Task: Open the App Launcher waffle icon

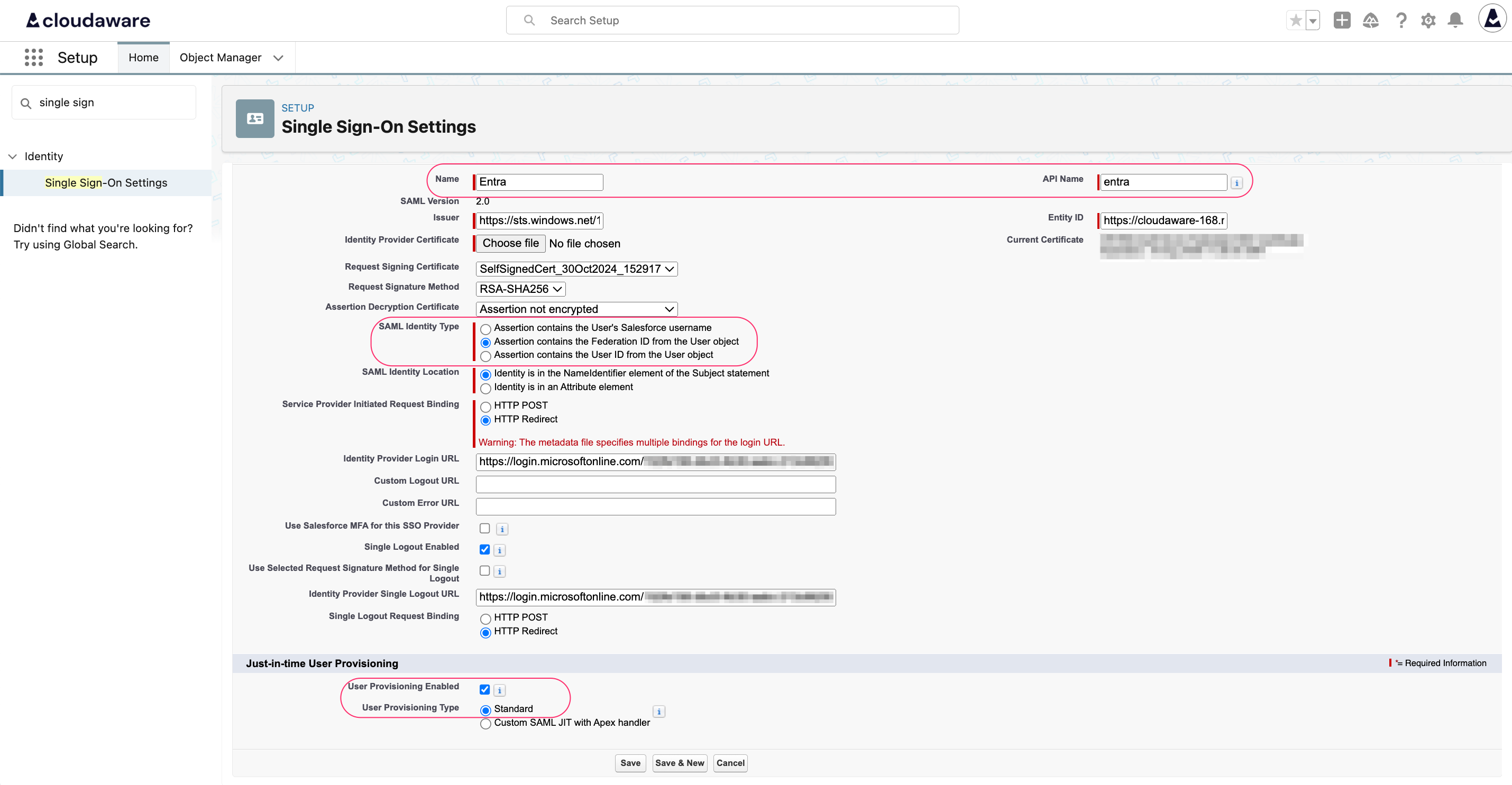Action: click(33, 57)
